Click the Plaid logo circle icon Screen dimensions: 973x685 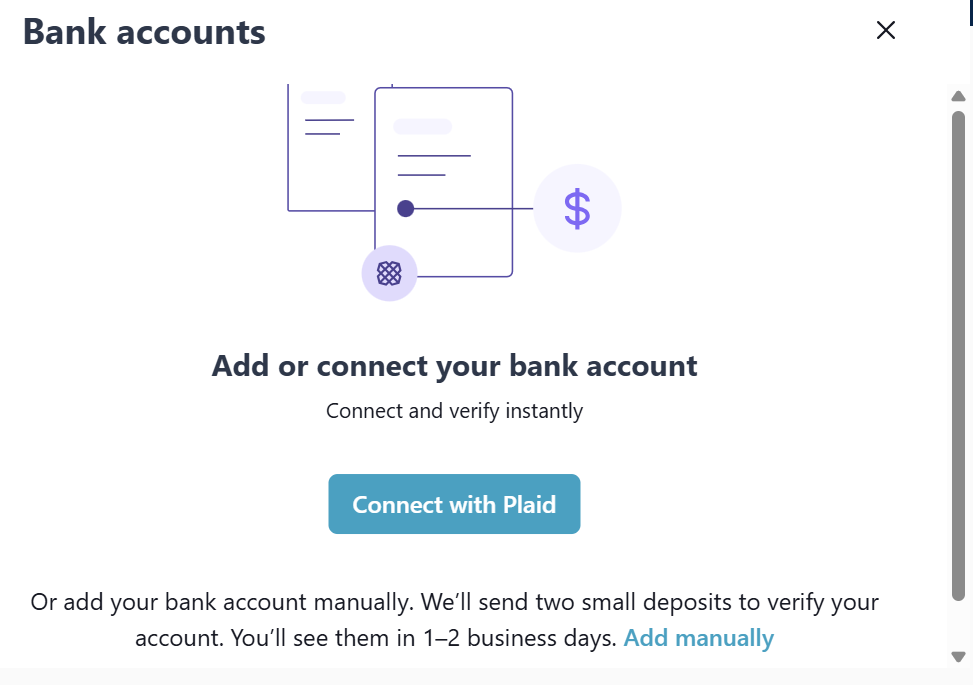(x=389, y=273)
